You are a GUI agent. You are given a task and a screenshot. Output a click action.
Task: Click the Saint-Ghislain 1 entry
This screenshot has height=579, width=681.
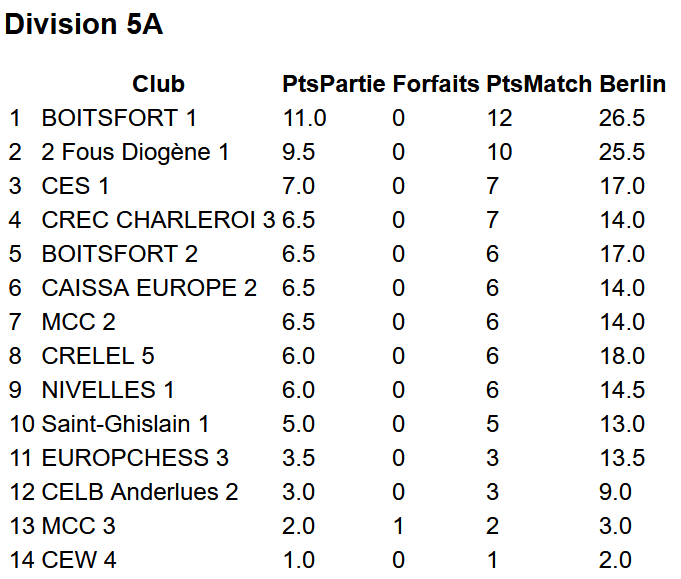coord(125,424)
